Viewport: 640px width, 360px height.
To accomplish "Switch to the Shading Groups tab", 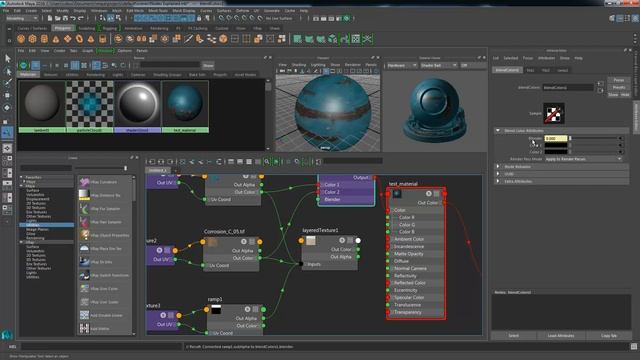I will point(167,75).
